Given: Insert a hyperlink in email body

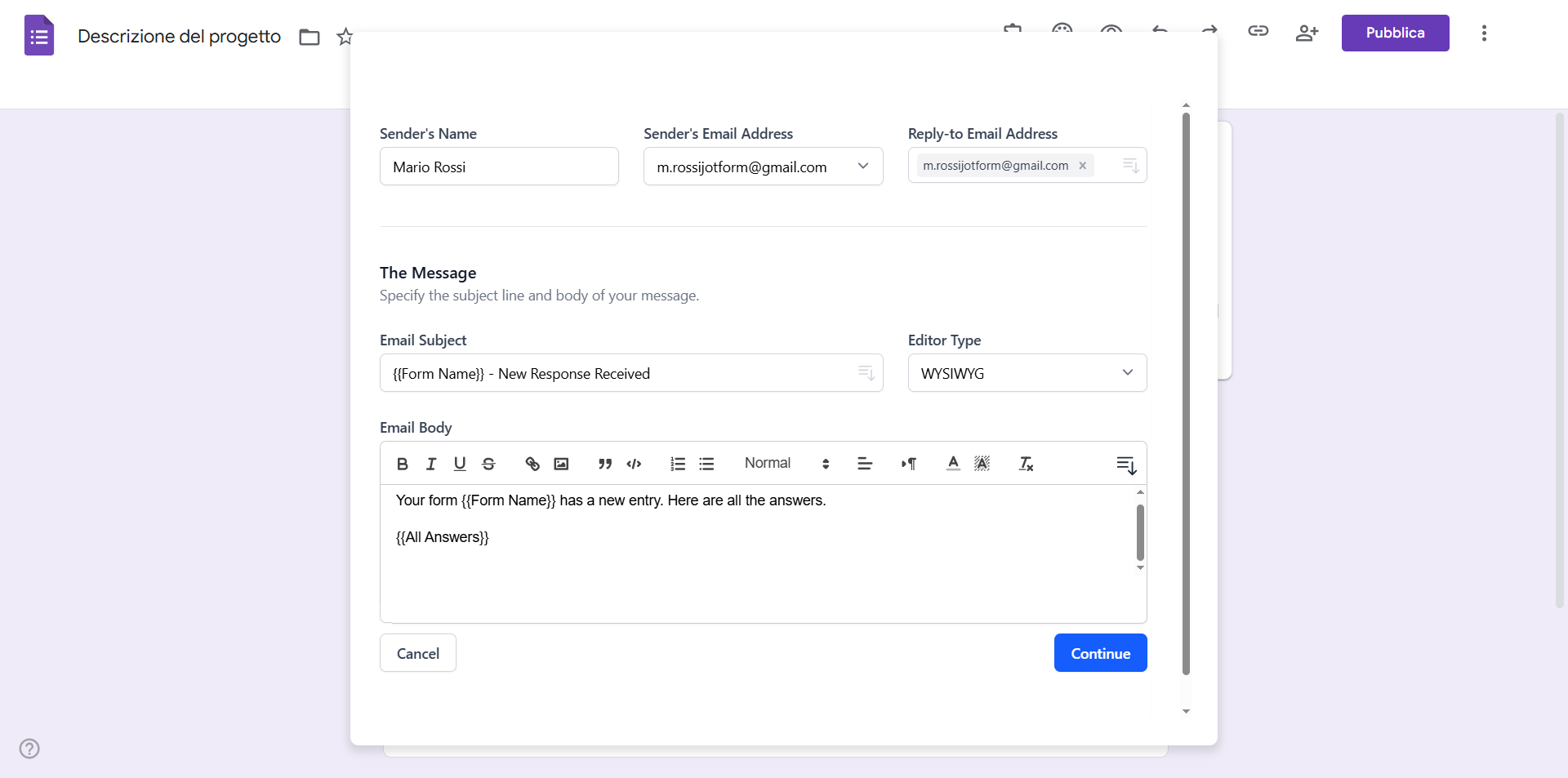Looking at the screenshot, I should click(532, 464).
